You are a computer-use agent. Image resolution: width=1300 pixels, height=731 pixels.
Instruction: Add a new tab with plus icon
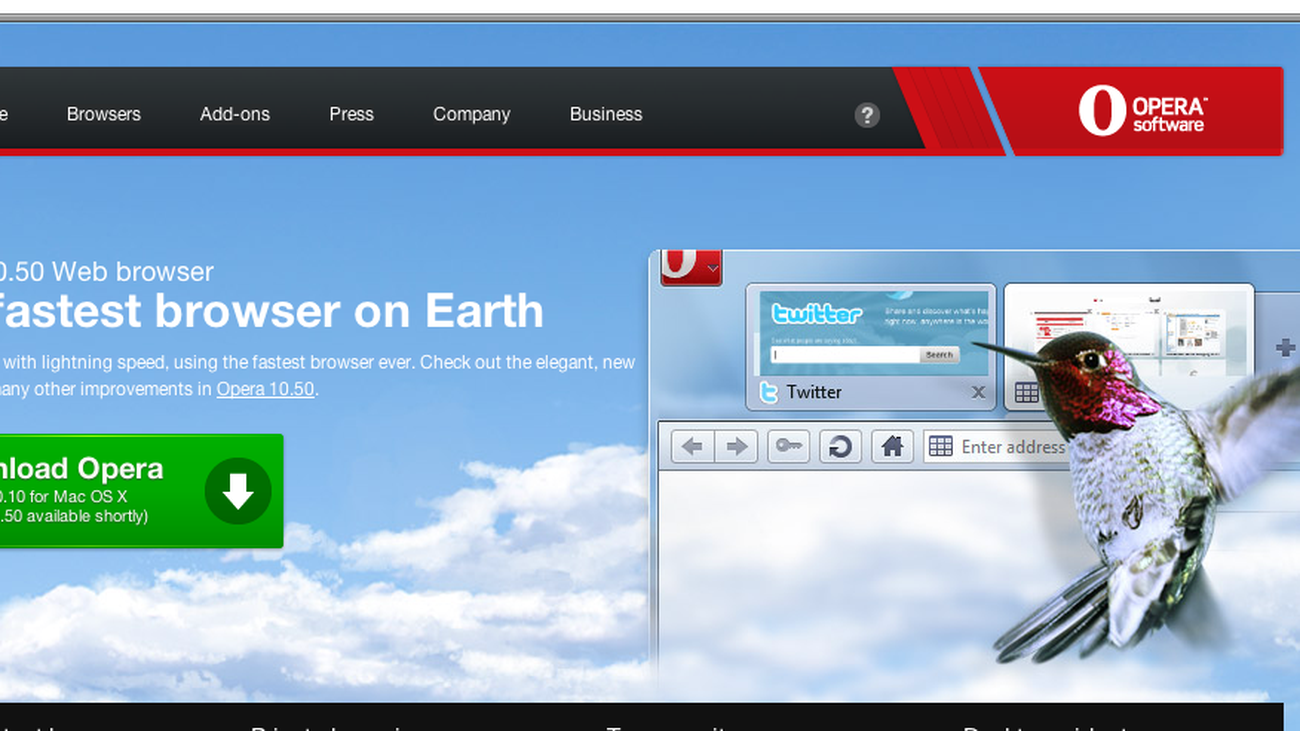(x=1285, y=348)
